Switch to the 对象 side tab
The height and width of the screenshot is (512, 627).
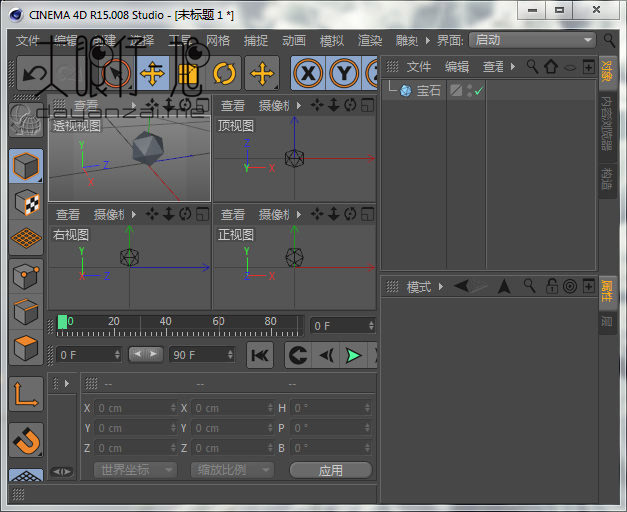607,71
